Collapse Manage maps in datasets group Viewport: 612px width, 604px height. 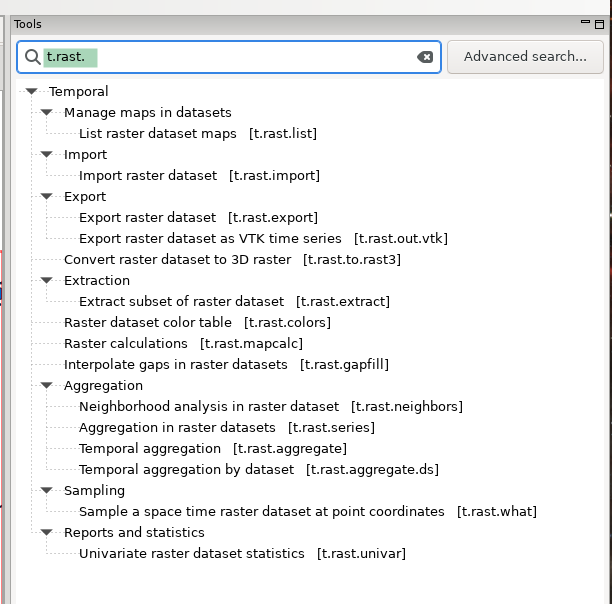47,112
